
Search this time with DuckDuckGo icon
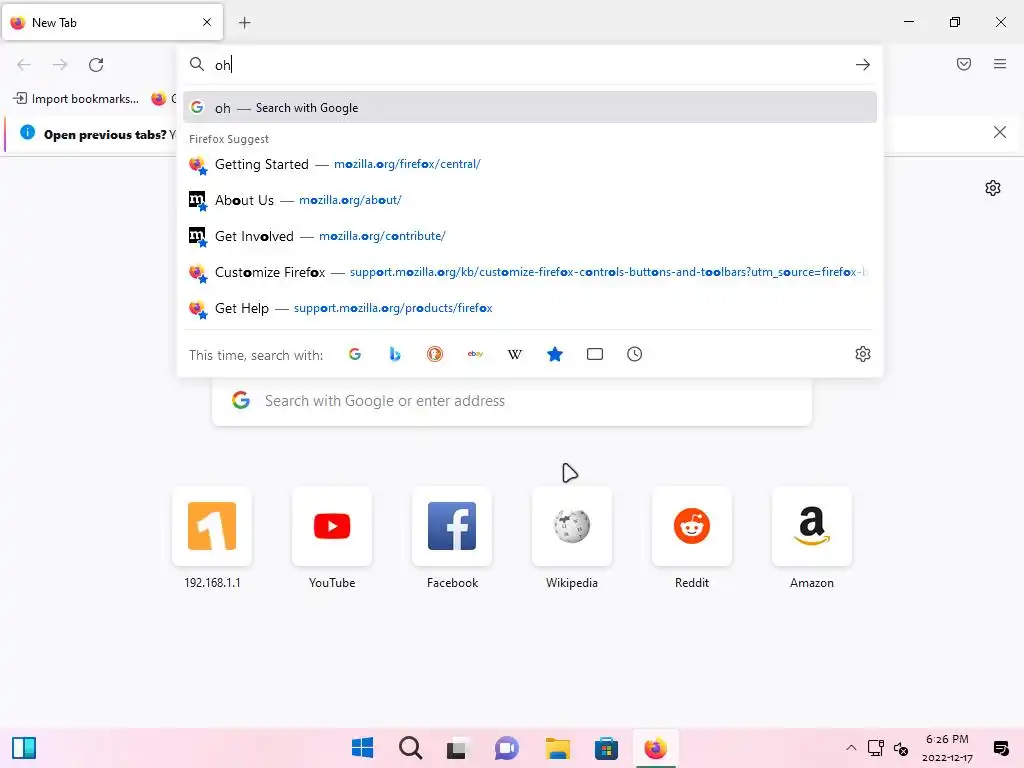coord(435,354)
